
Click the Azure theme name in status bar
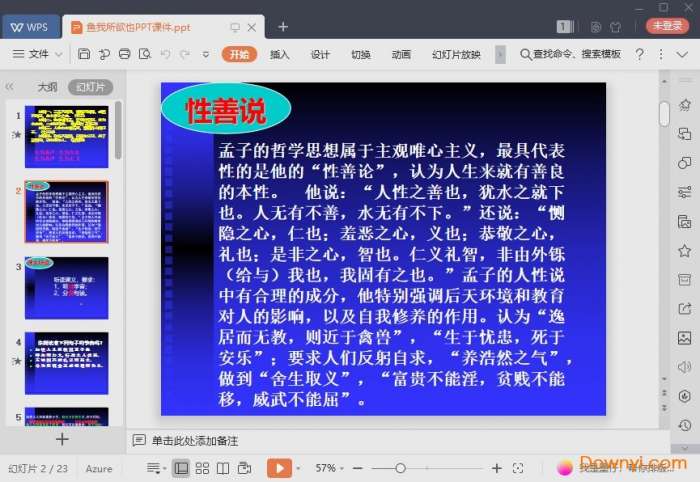click(99, 469)
